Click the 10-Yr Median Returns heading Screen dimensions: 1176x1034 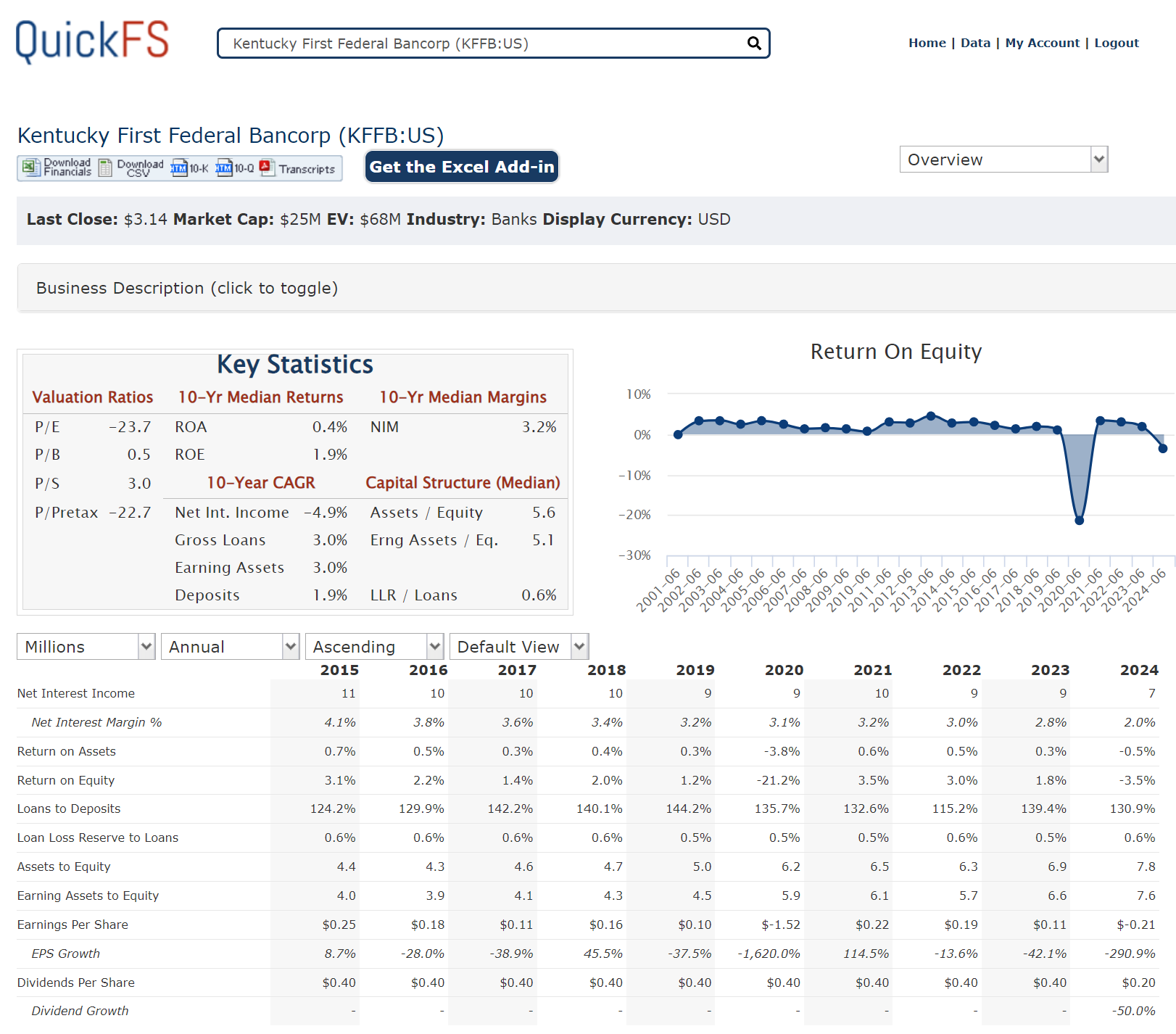coord(261,397)
